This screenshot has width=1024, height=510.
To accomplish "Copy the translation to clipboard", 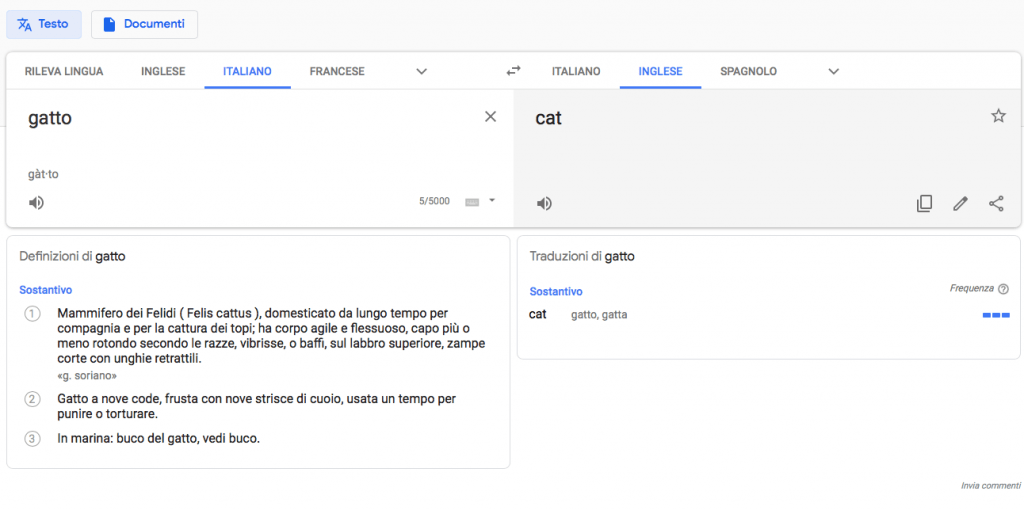I will coord(924,204).
